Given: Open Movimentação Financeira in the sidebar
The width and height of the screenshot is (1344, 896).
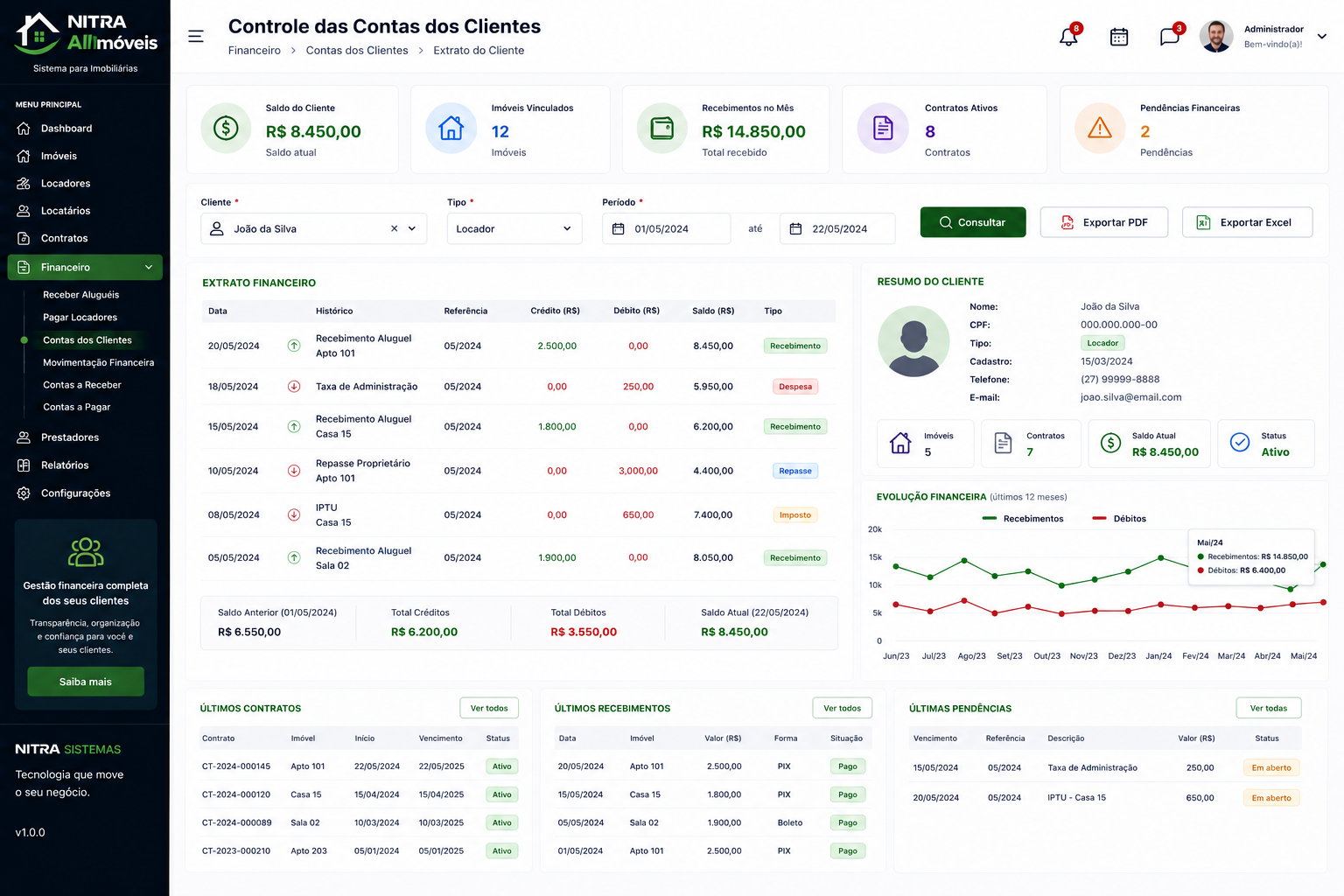Looking at the screenshot, I should (98, 362).
